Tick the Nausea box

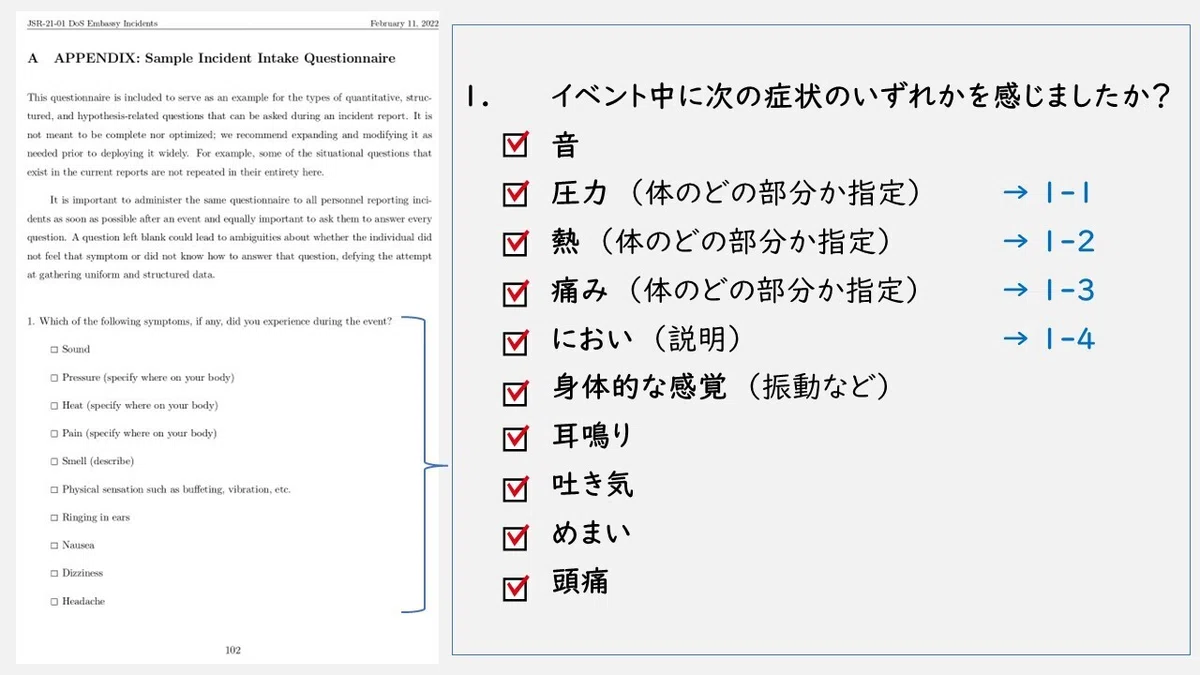54,546
